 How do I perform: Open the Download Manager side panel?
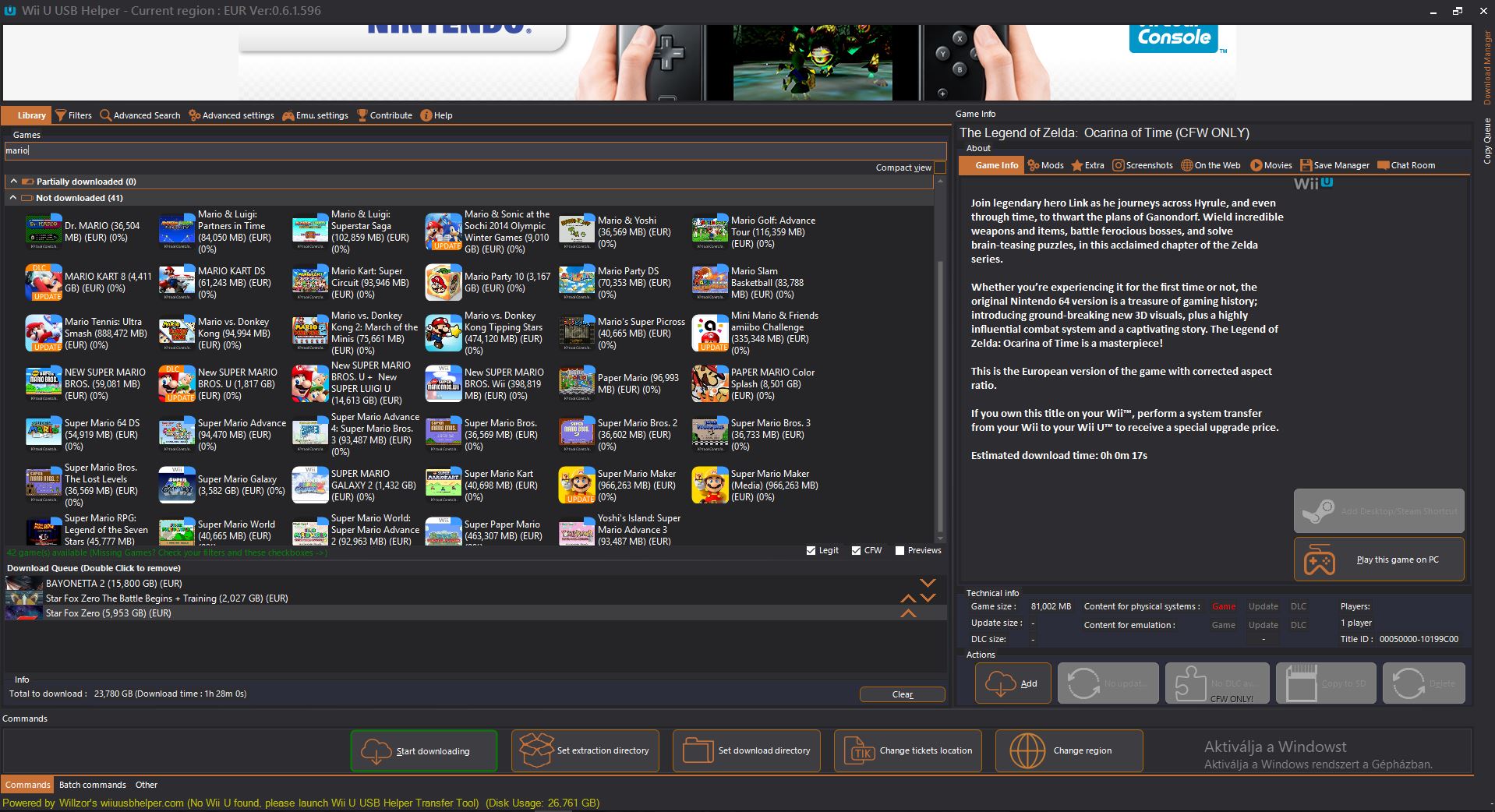tap(1487, 67)
